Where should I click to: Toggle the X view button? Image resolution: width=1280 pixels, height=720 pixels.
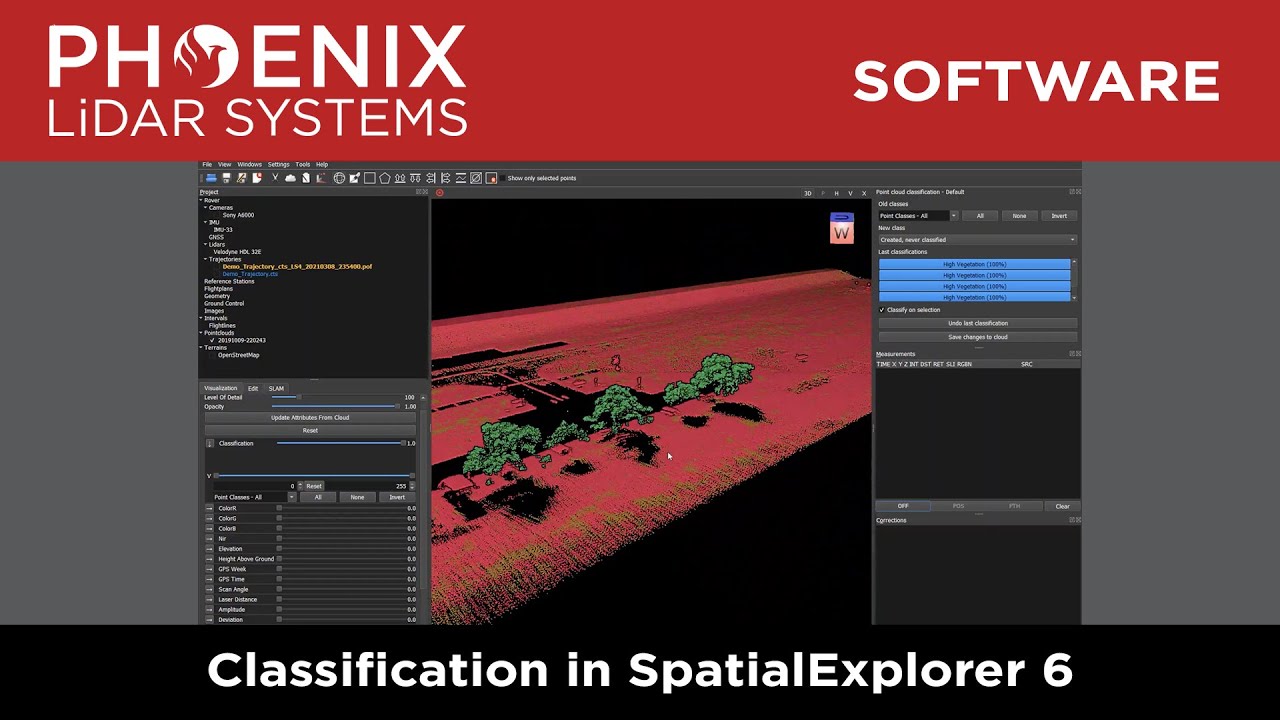(x=864, y=193)
